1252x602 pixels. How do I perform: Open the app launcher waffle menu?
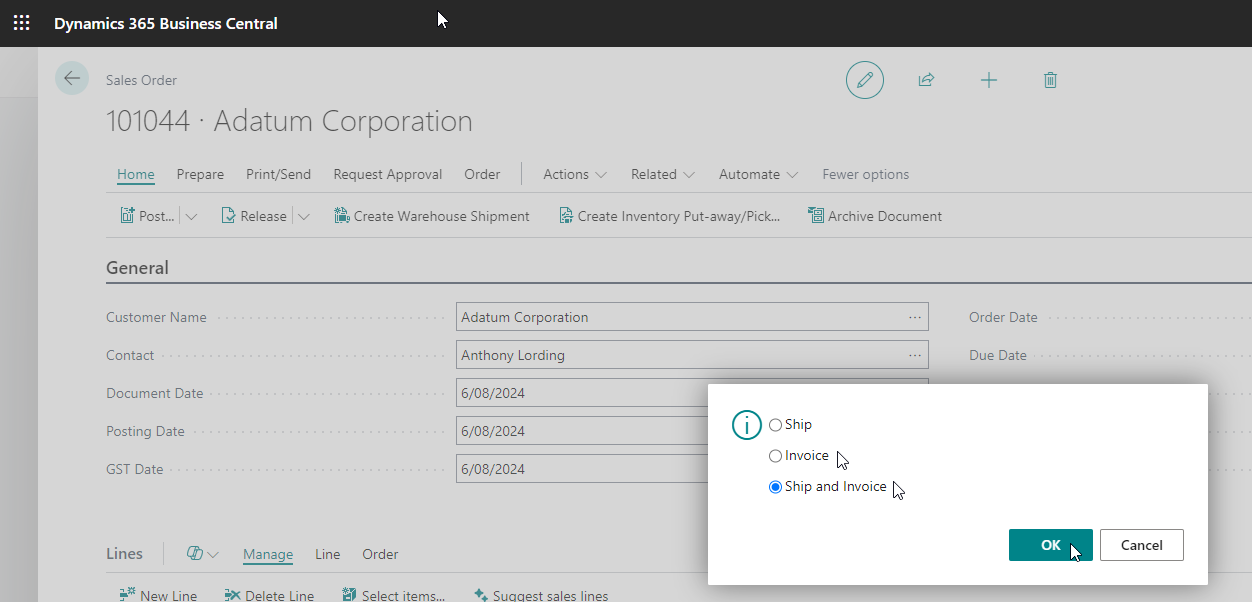[x=21, y=23]
